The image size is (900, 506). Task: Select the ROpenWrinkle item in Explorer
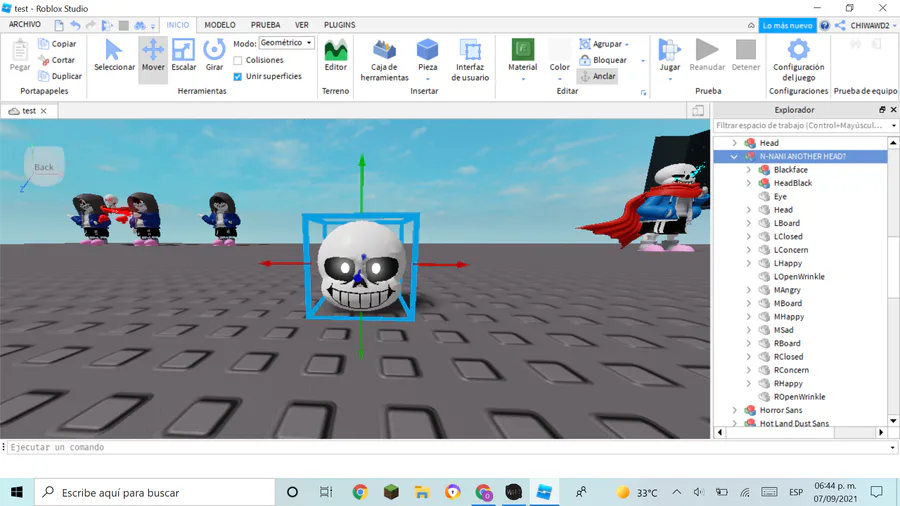800,397
